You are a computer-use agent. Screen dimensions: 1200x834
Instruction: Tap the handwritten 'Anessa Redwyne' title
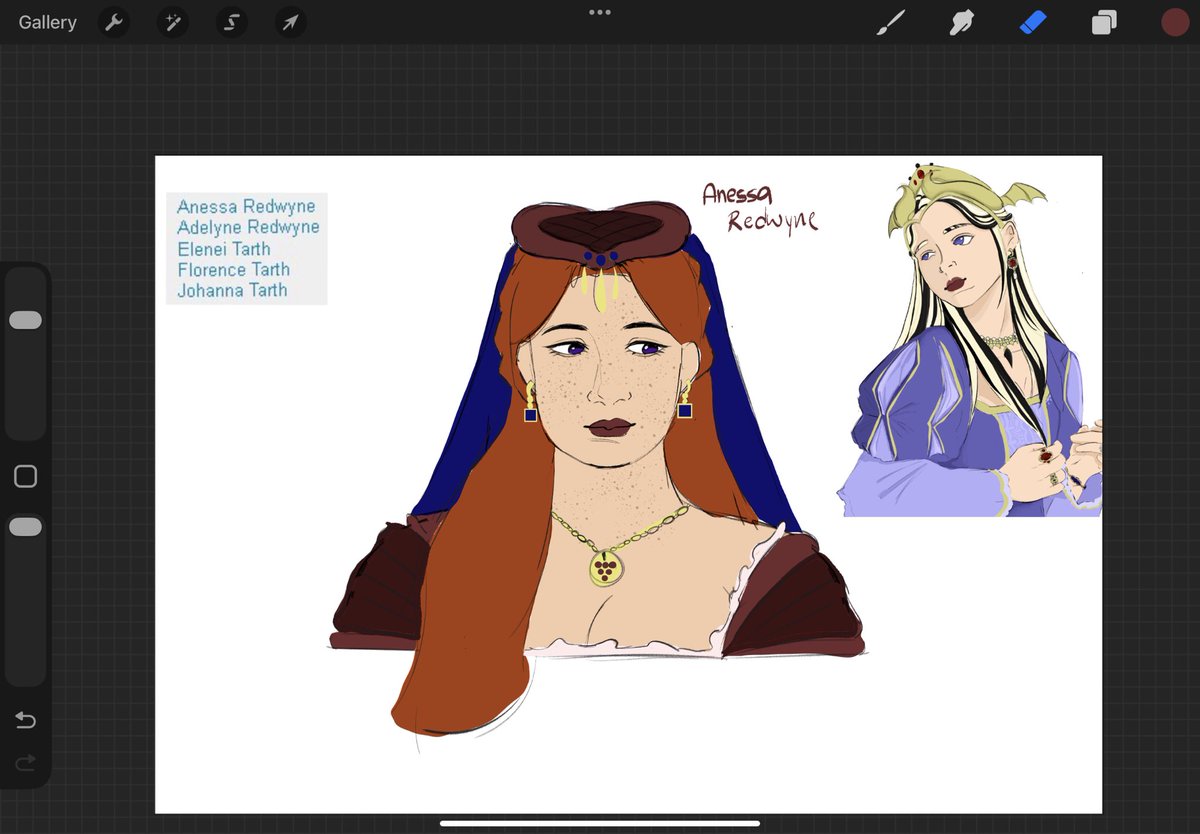click(x=759, y=208)
